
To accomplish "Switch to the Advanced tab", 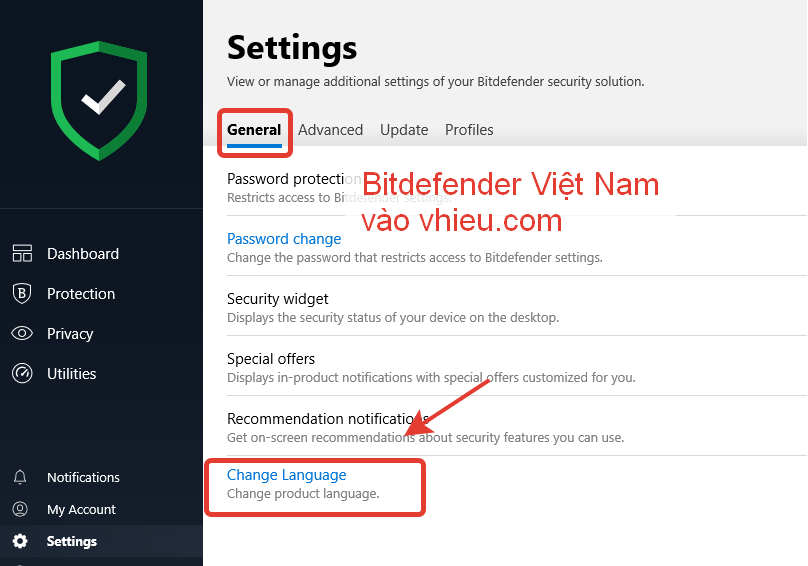I will coord(330,130).
